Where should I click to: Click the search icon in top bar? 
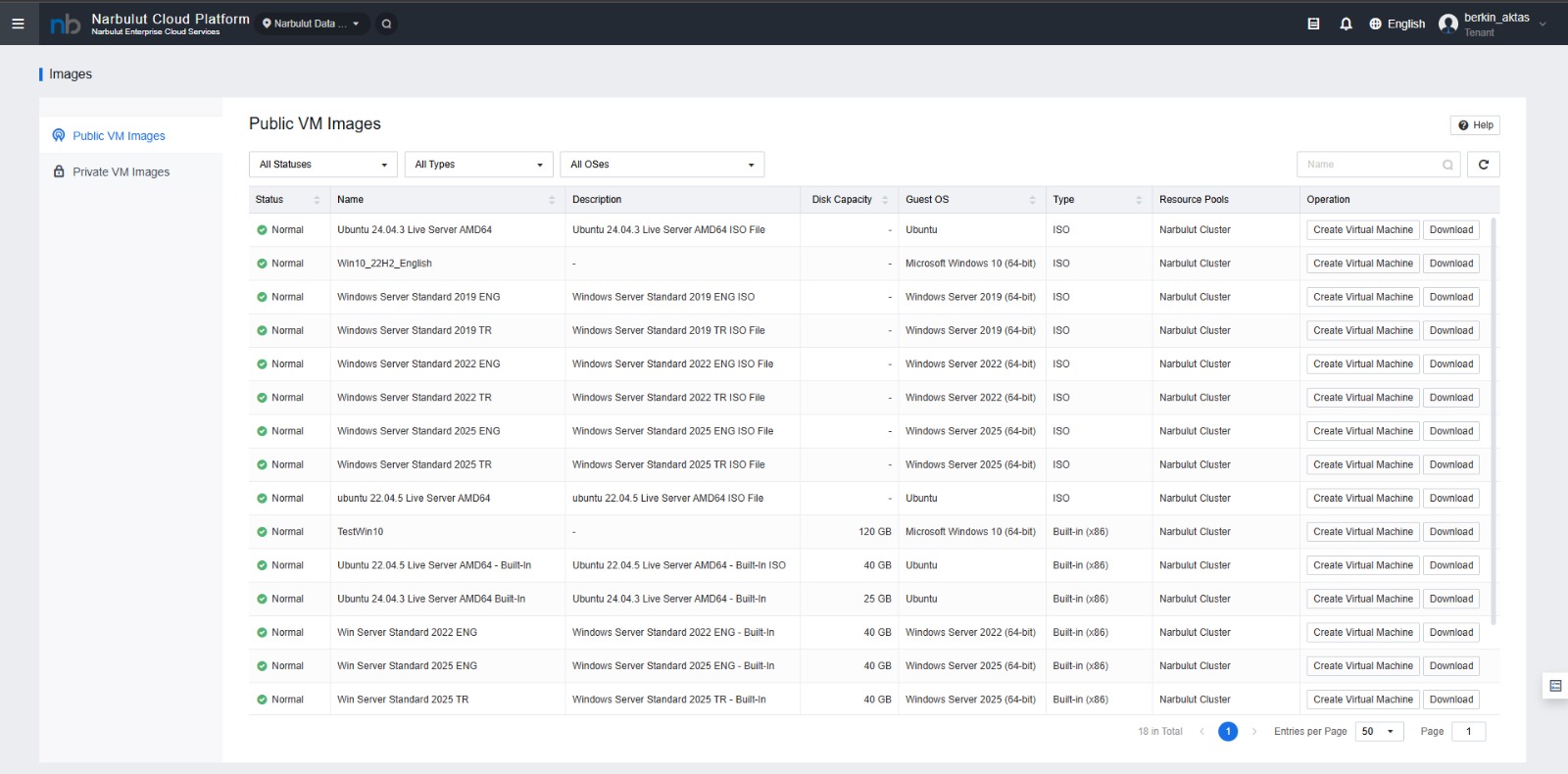click(x=387, y=24)
